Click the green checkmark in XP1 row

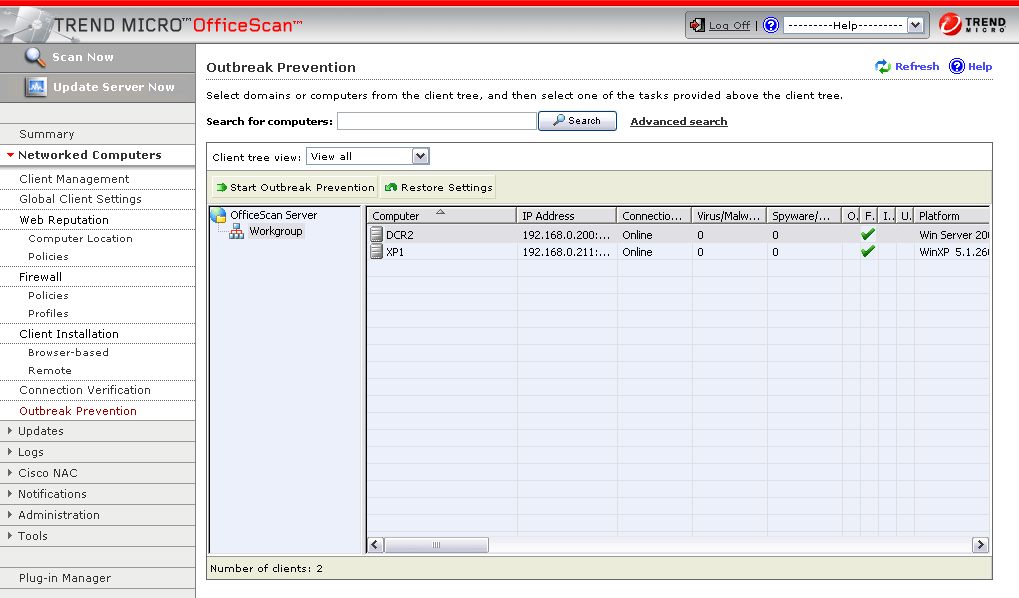[868, 252]
